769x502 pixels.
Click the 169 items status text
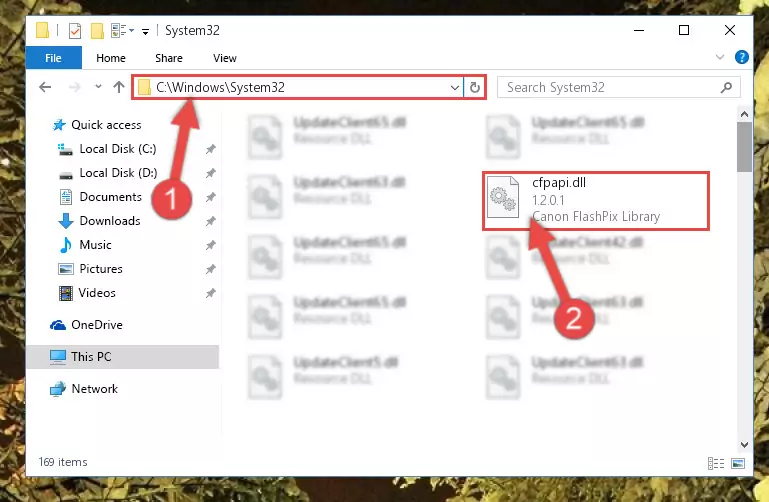pos(63,462)
